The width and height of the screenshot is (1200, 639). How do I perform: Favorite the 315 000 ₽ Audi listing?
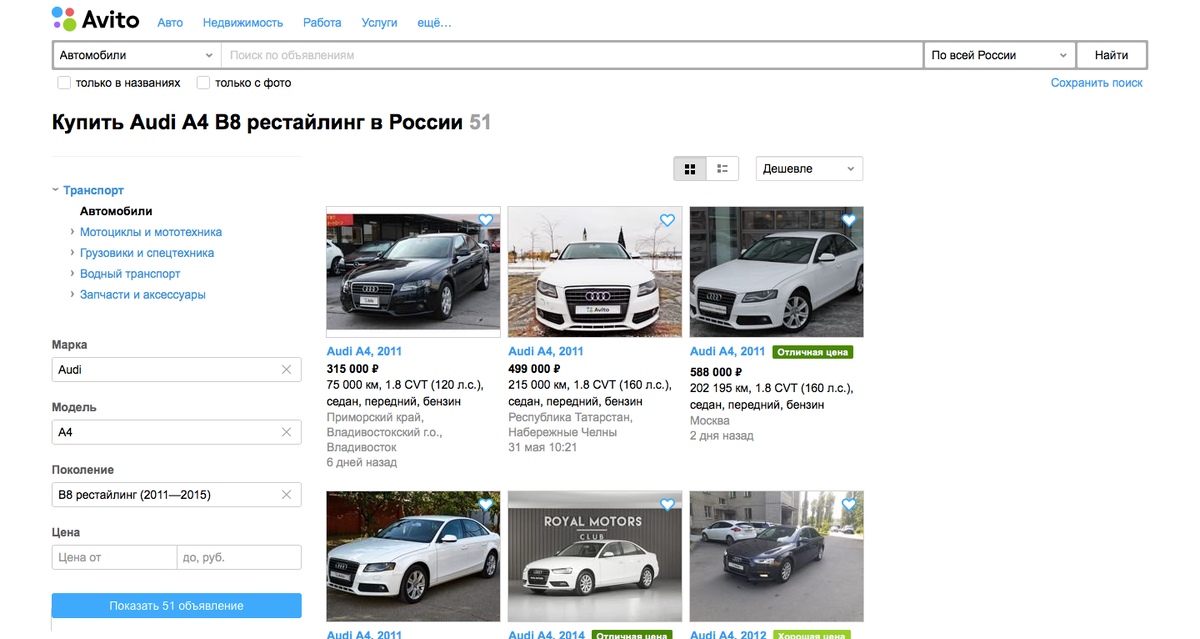click(485, 220)
